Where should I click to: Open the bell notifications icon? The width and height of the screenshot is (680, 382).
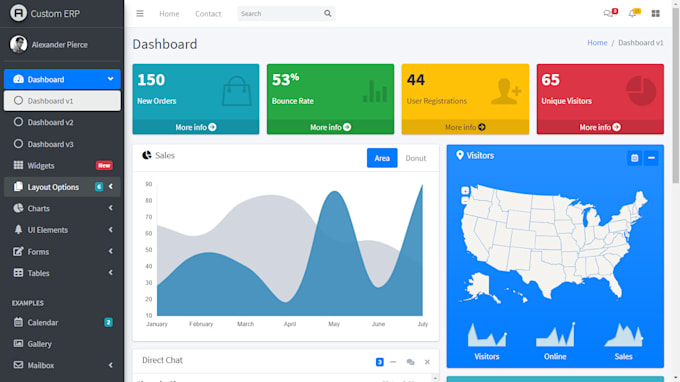coord(634,13)
